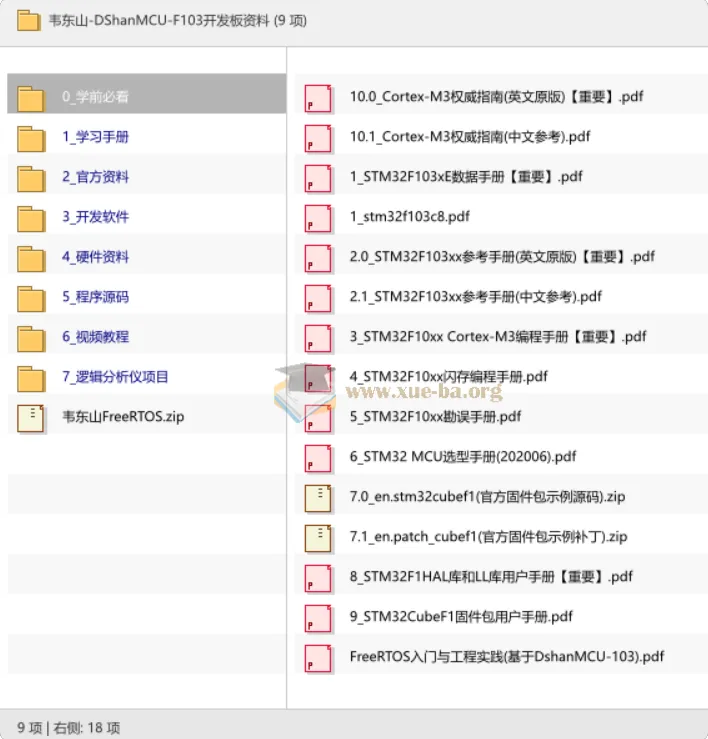The height and width of the screenshot is (739, 708).
Task: Click status bar text 9 项 | 右侧: 18 项
Action: [68, 728]
